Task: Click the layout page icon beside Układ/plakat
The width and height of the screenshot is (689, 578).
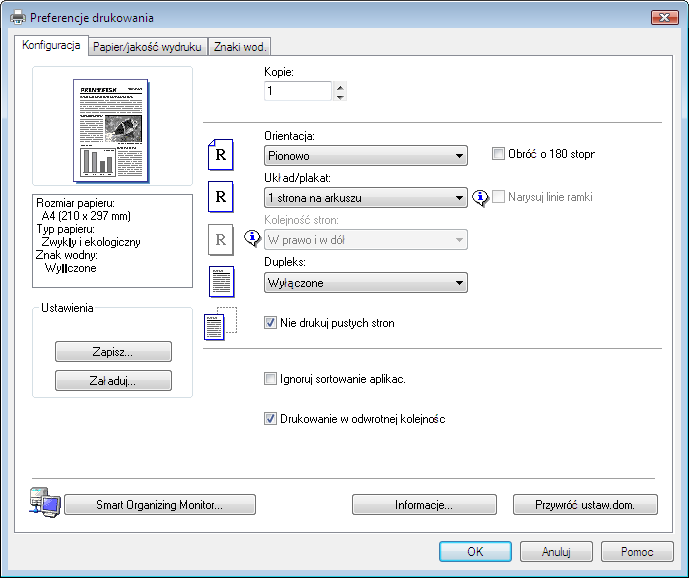Action: [x=221, y=196]
